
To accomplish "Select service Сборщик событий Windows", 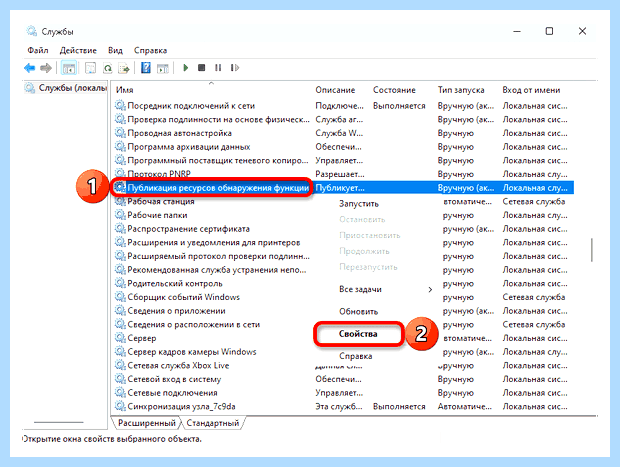I will 183,297.
